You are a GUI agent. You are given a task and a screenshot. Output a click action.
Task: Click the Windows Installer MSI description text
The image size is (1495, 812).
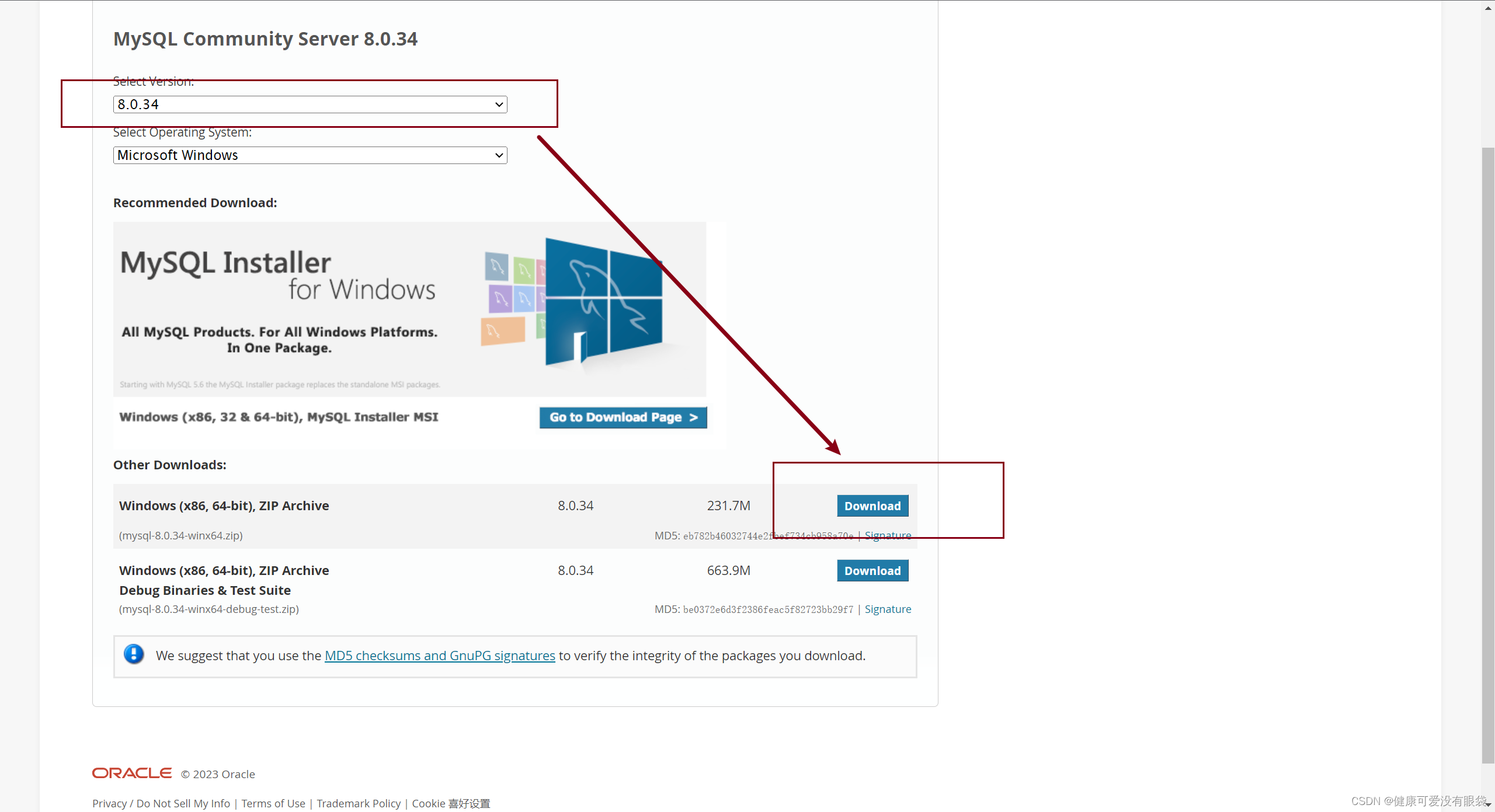pyautogui.click(x=279, y=417)
